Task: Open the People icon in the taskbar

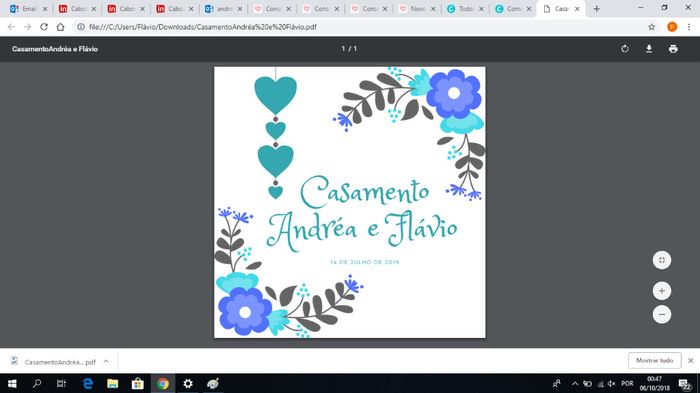Action: tap(557, 384)
